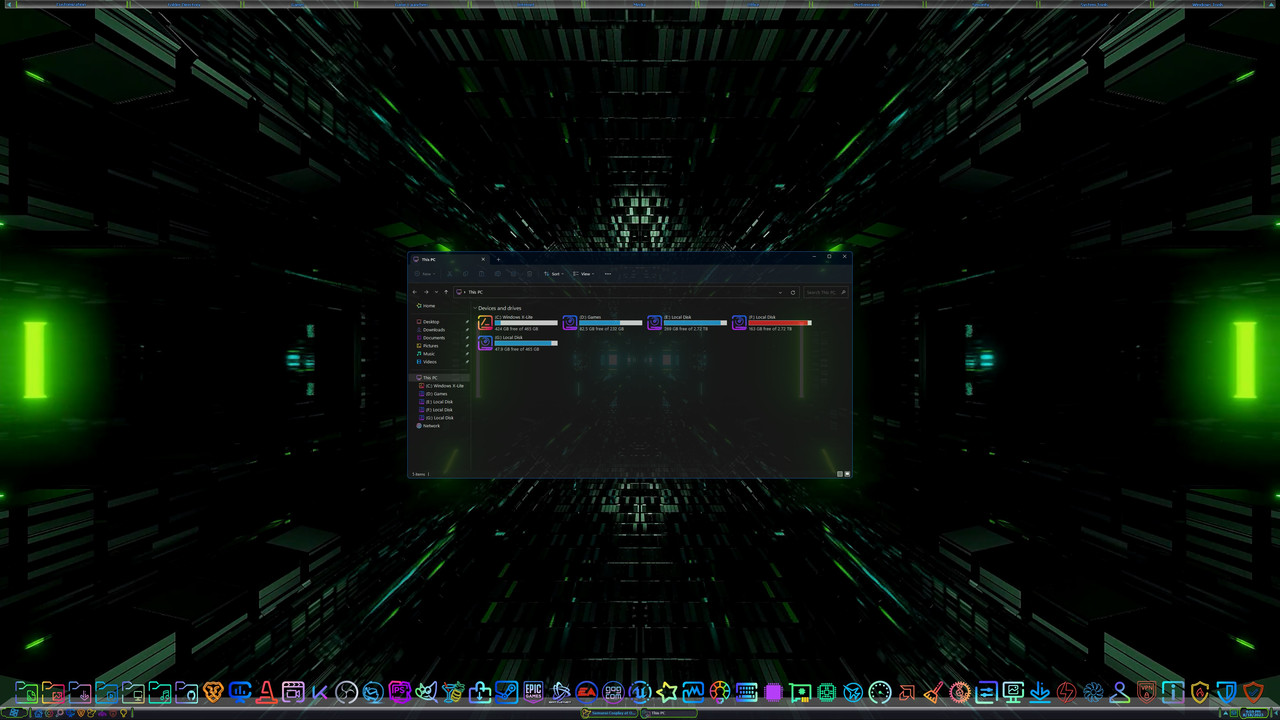Open the EA app dock icon
The height and width of the screenshot is (720, 1280).
(587, 691)
